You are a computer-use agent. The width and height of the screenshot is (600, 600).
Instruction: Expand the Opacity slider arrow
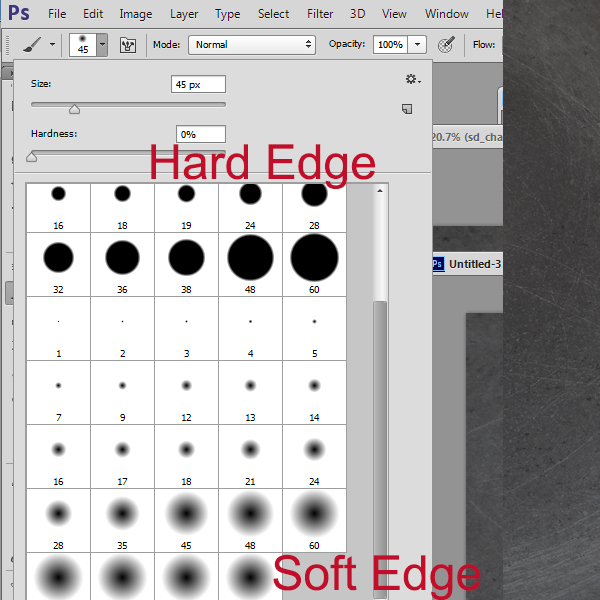pos(417,45)
